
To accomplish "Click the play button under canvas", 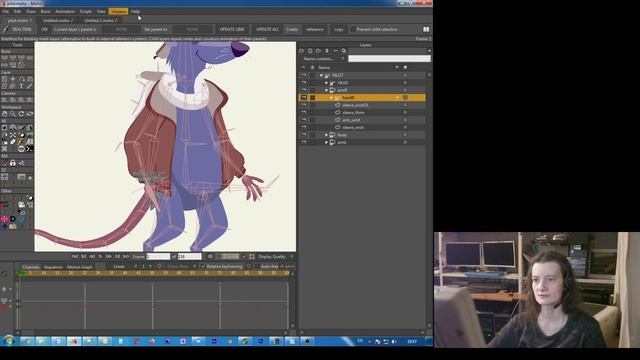I will click(x=100, y=256).
